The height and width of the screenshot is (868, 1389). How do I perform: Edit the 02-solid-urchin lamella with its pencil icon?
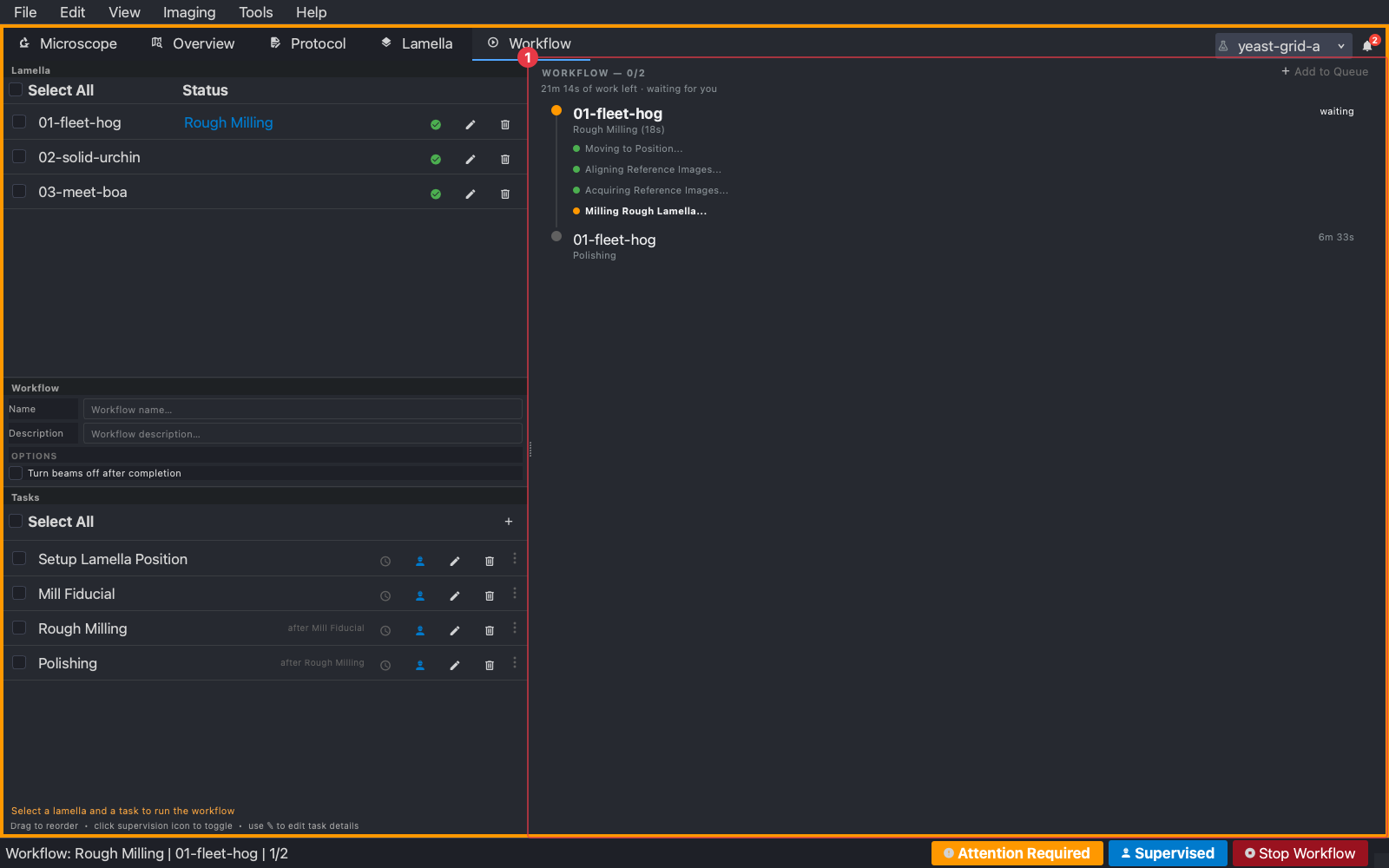[x=471, y=159]
